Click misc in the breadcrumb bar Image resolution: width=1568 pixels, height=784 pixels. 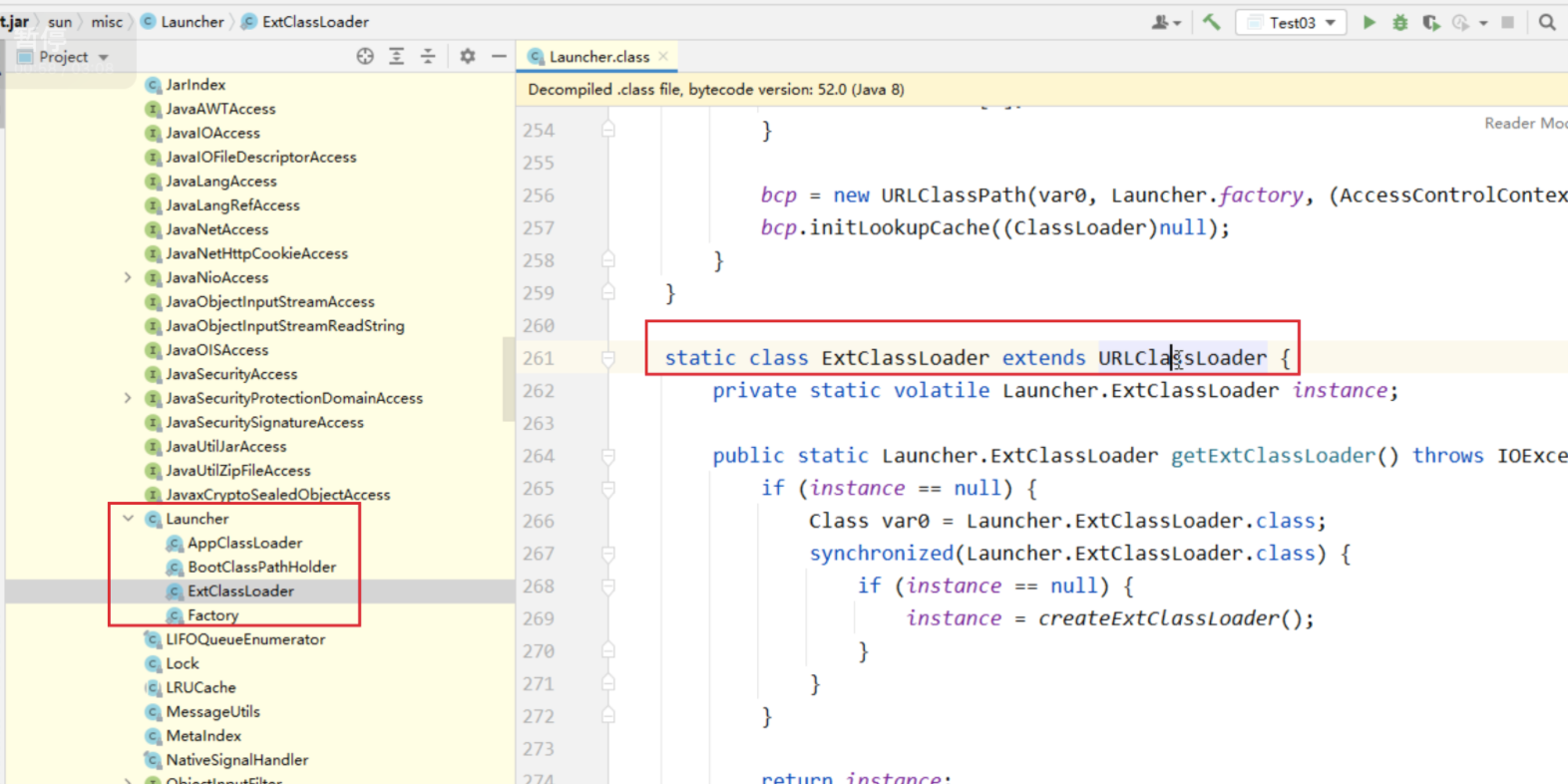point(107,21)
